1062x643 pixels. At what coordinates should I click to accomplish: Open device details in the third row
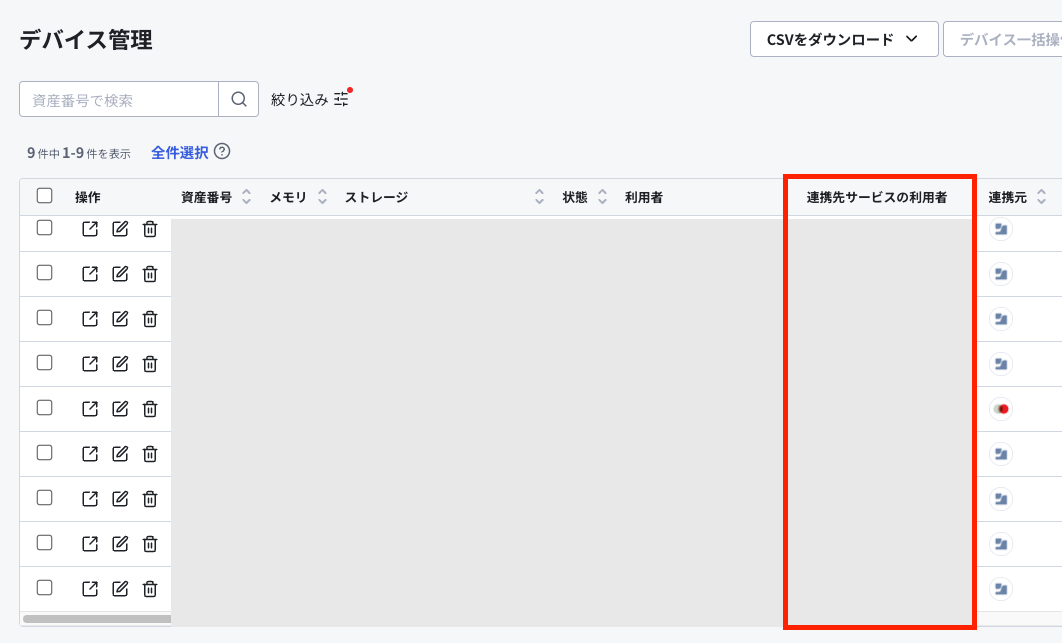(x=90, y=318)
